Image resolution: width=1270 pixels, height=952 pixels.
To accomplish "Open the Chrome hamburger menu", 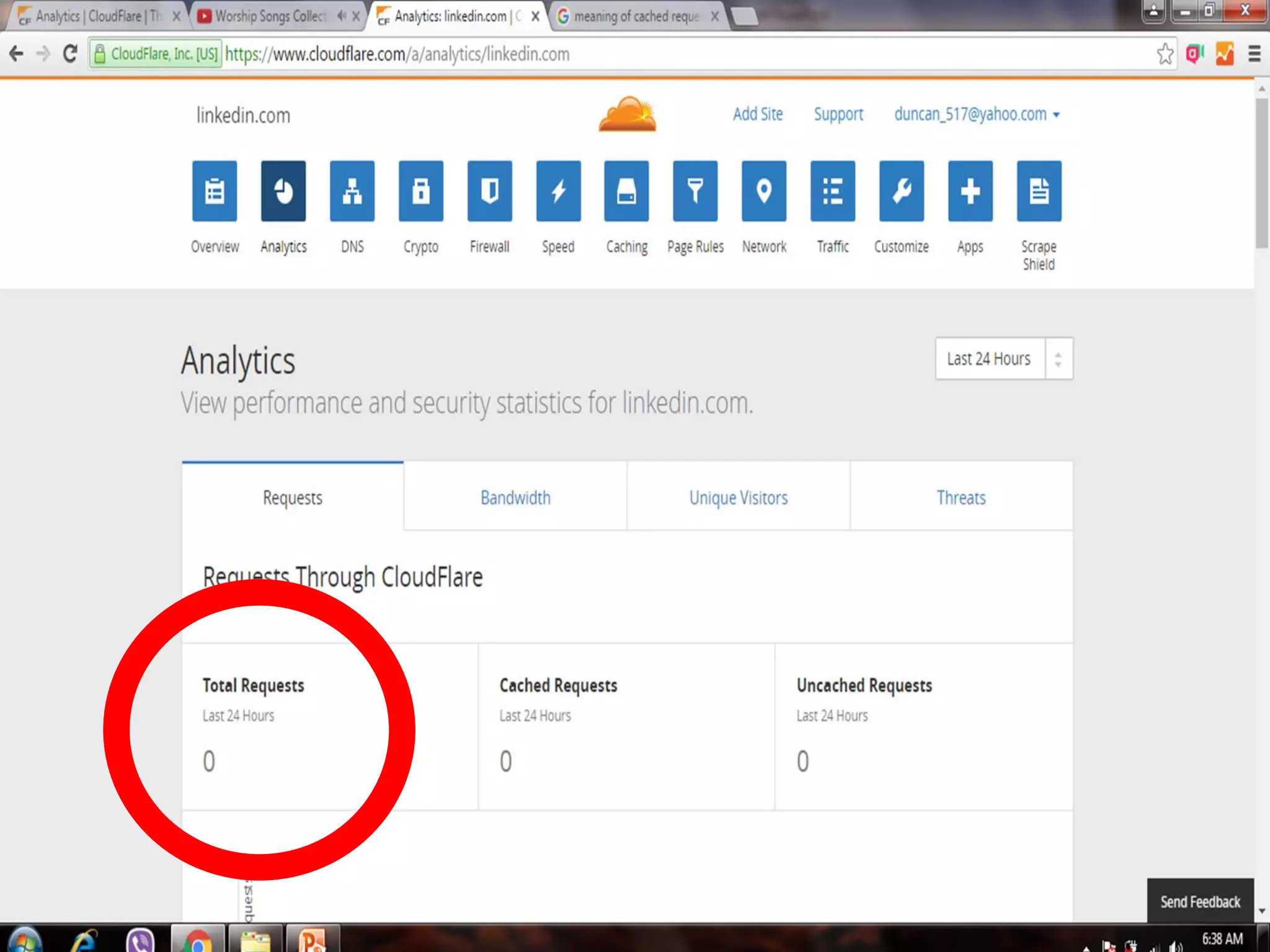I will pyautogui.click(x=1254, y=55).
